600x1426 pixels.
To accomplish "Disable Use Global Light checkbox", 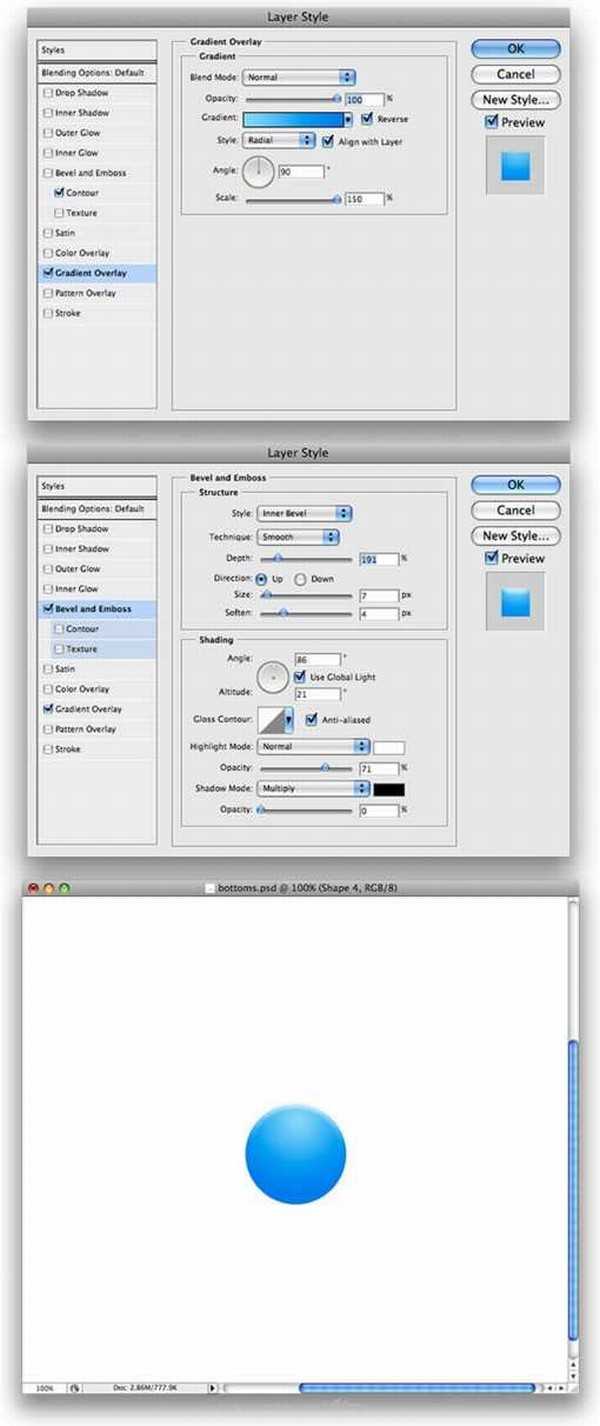I will click(x=301, y=677).
